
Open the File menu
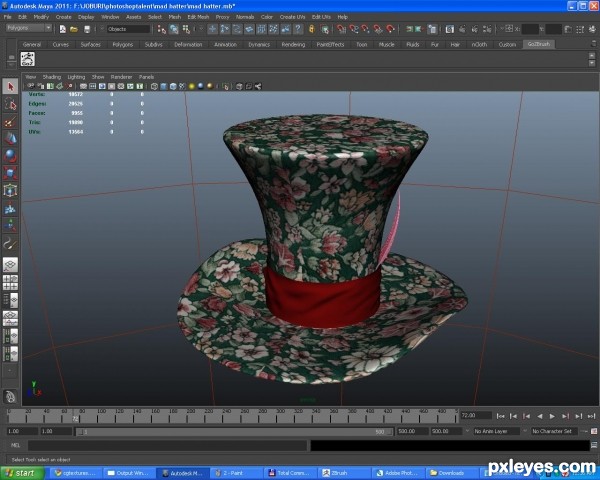(7, 17)
